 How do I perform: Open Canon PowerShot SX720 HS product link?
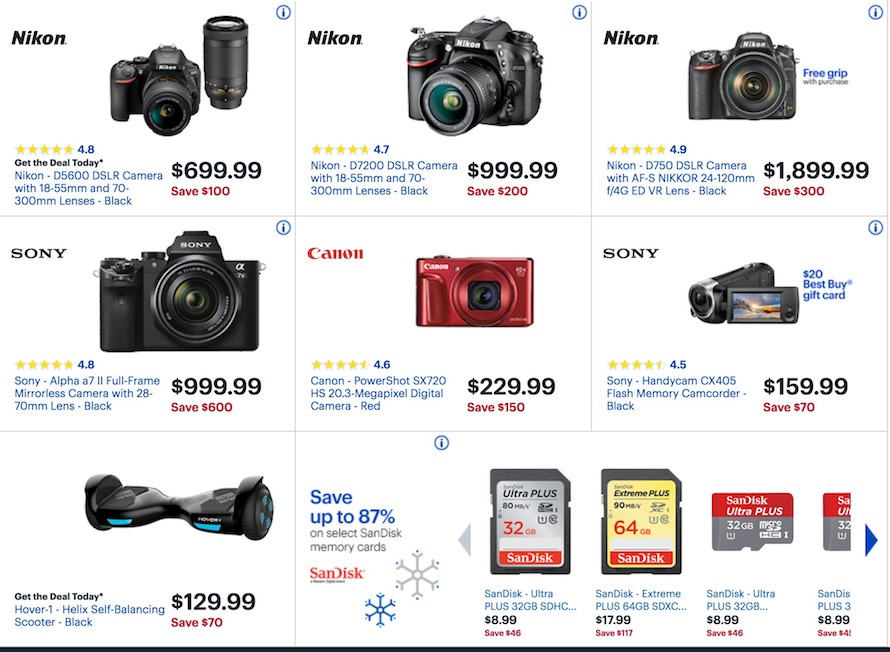[378, 393]
